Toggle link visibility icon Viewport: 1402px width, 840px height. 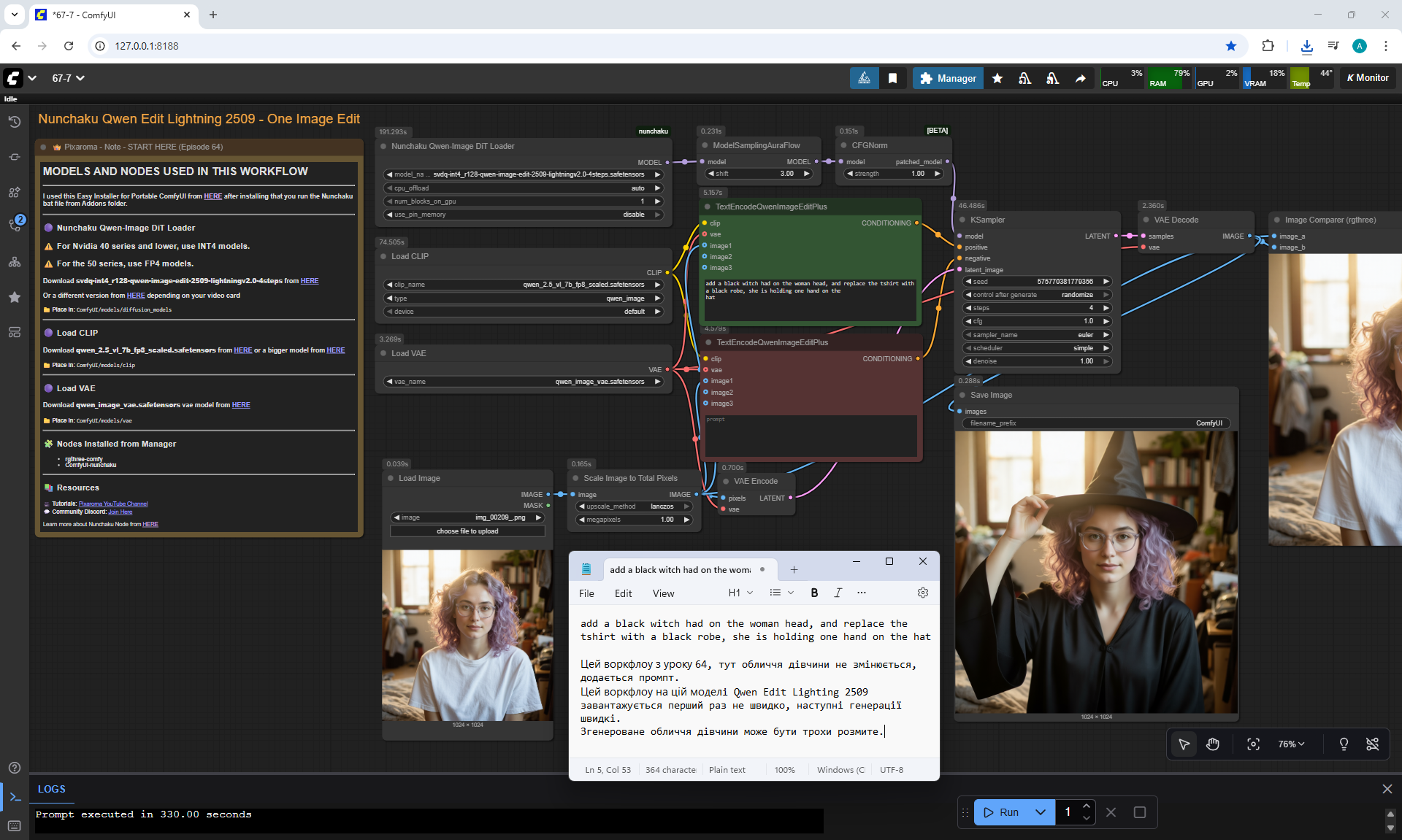click(x=1372, y=744)
